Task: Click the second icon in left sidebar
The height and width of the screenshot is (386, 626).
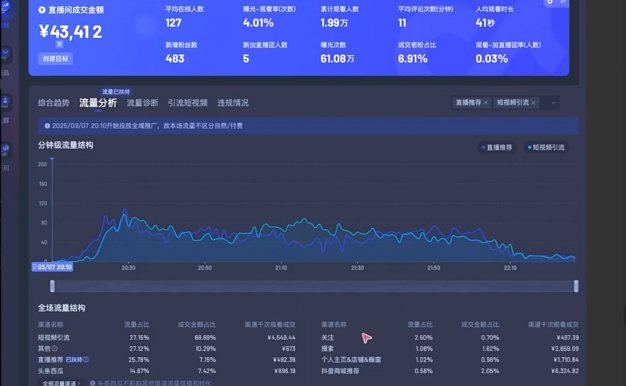Action: 6,55
